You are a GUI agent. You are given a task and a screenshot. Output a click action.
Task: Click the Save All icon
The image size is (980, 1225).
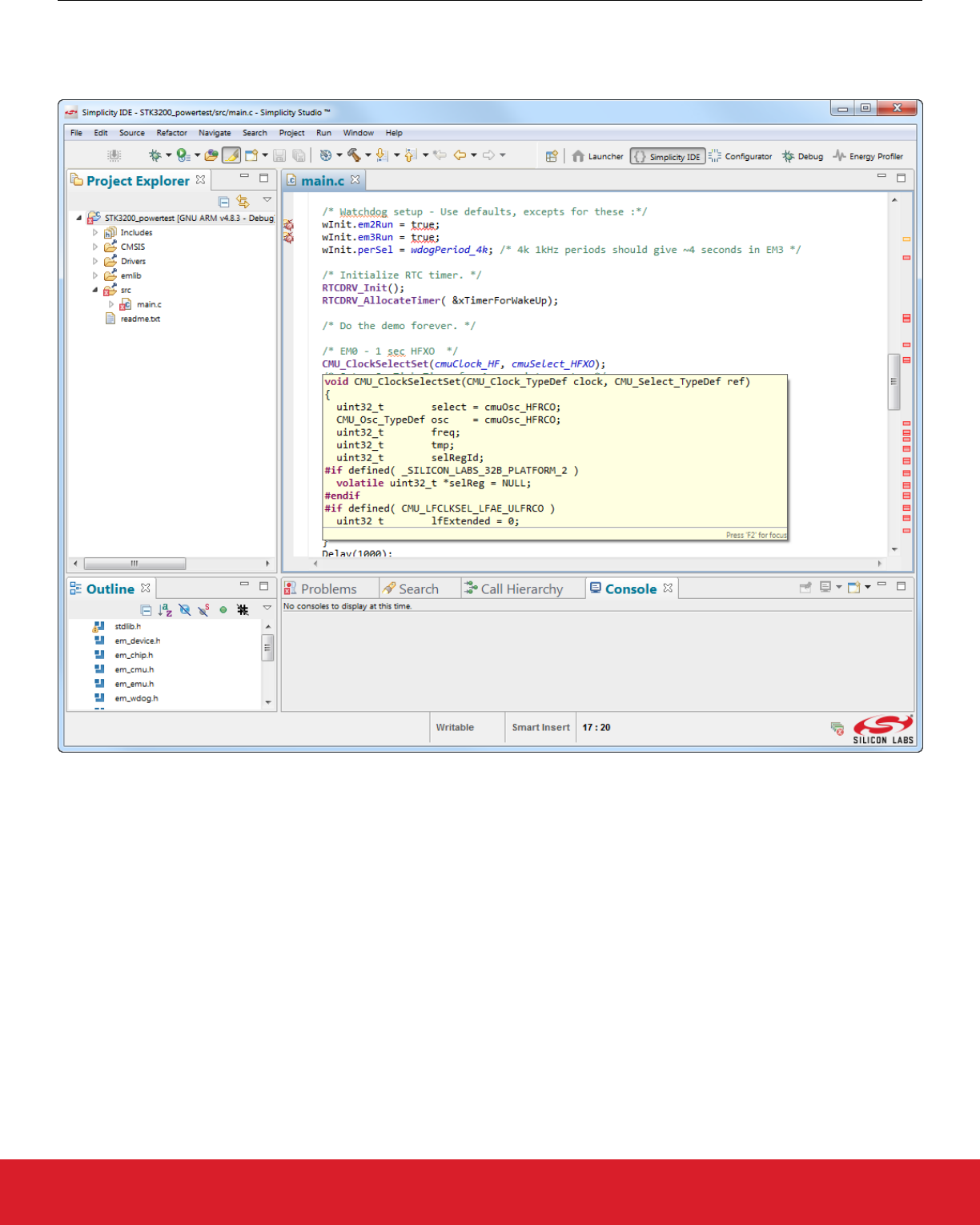pyautogui.click(x=299, y=155)
